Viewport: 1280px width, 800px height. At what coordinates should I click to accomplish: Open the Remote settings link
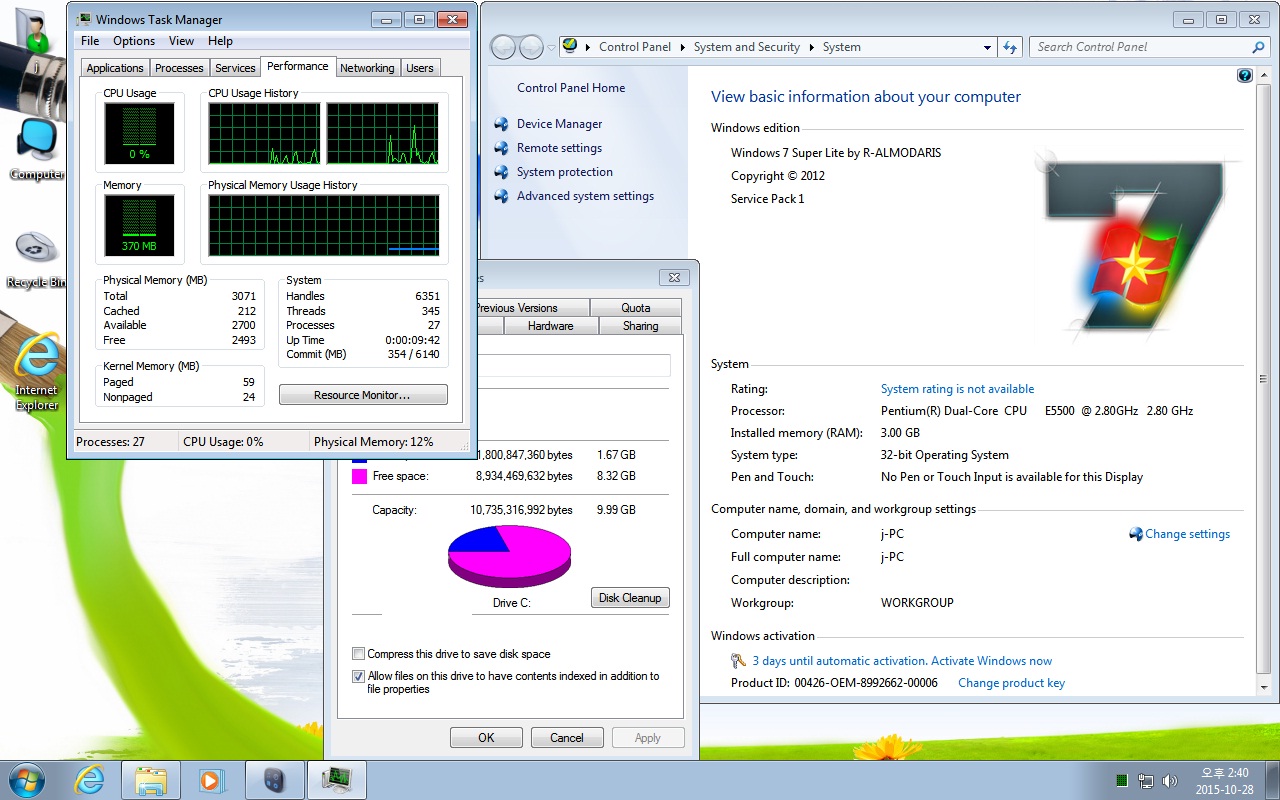559,148
